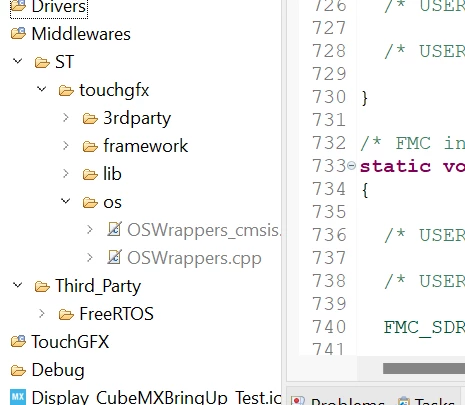Select the touchgfx folder icon
This screenshot has height=405, width=465.
tap(66, 90)
